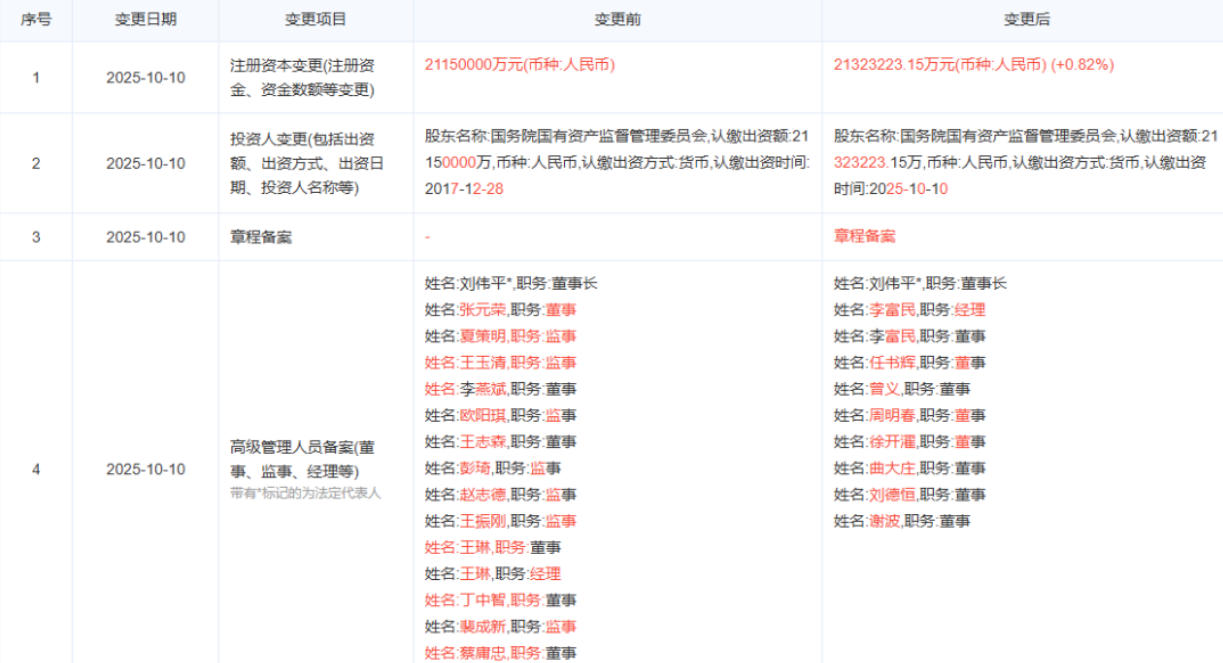The width and height of the screenshot is (1223, 663).
Task: Click the 序号 column header
Action: [x=36, y=20]
